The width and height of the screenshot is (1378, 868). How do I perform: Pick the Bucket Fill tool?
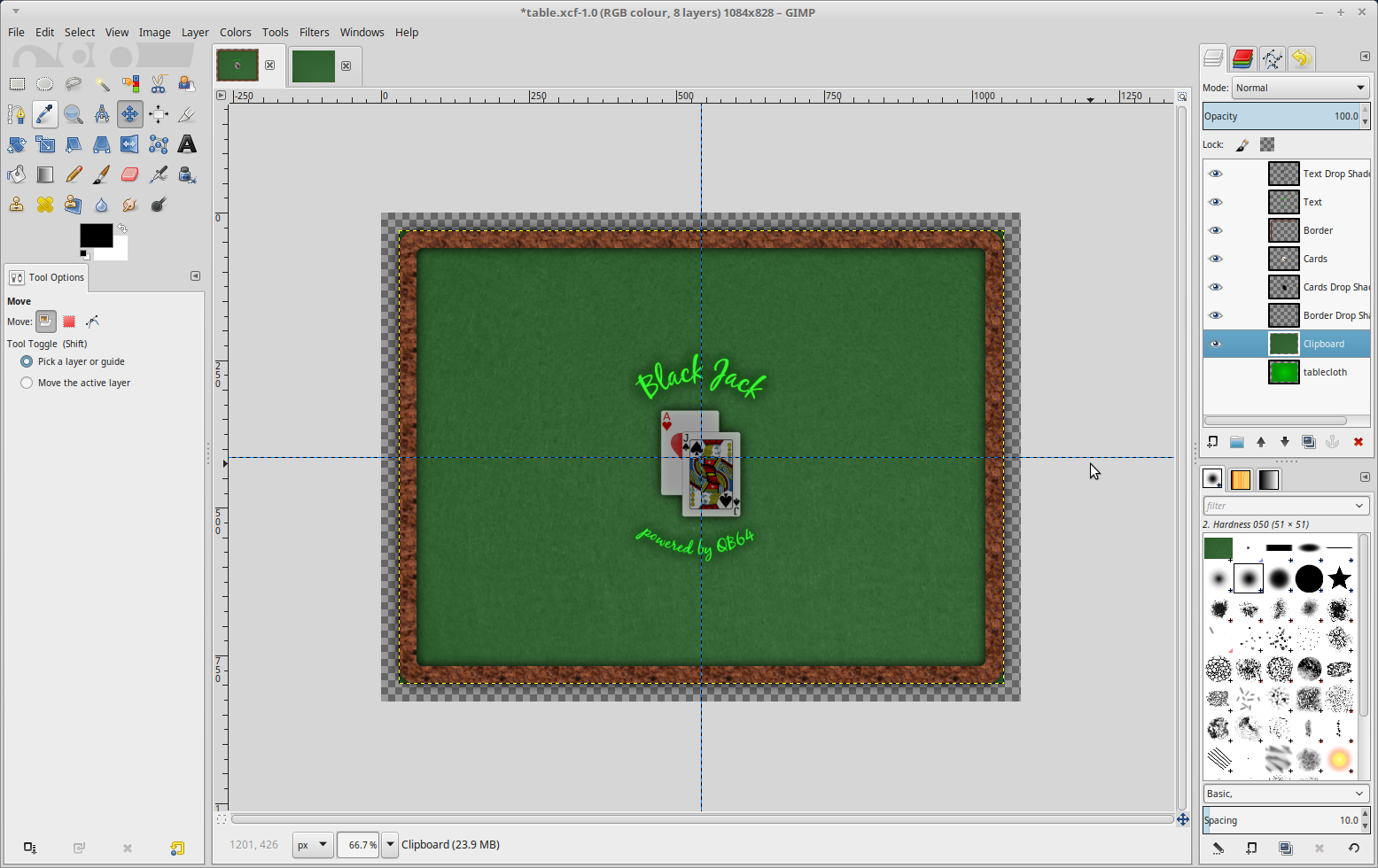[x=17, y=174]
